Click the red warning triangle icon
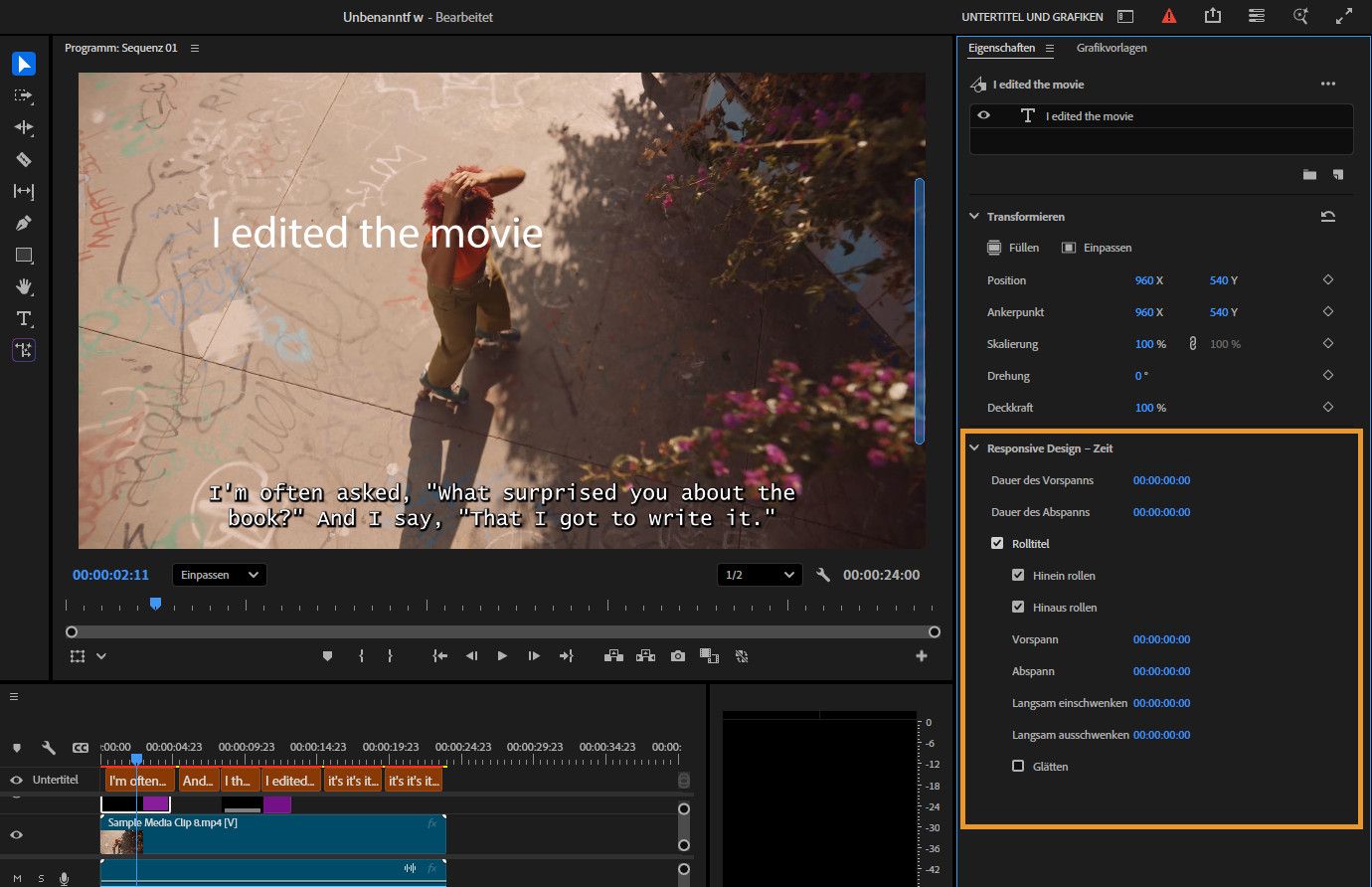Viewport: 1372px width, 887px height. point(1169,17)
